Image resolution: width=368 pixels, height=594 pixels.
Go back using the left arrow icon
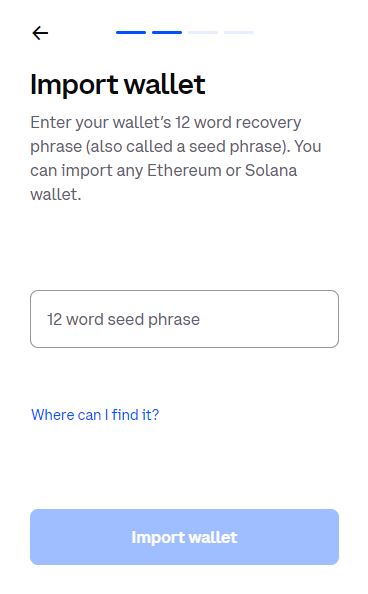[x=40, y=33]
